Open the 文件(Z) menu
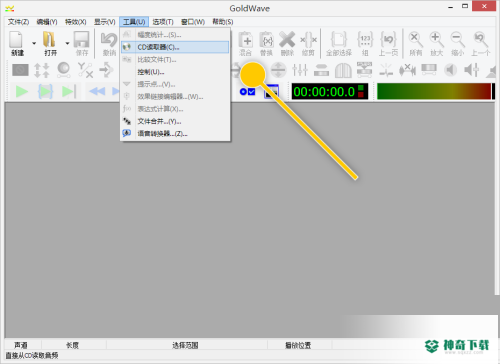This screenshot has height=364, width=500. (18, 22)
